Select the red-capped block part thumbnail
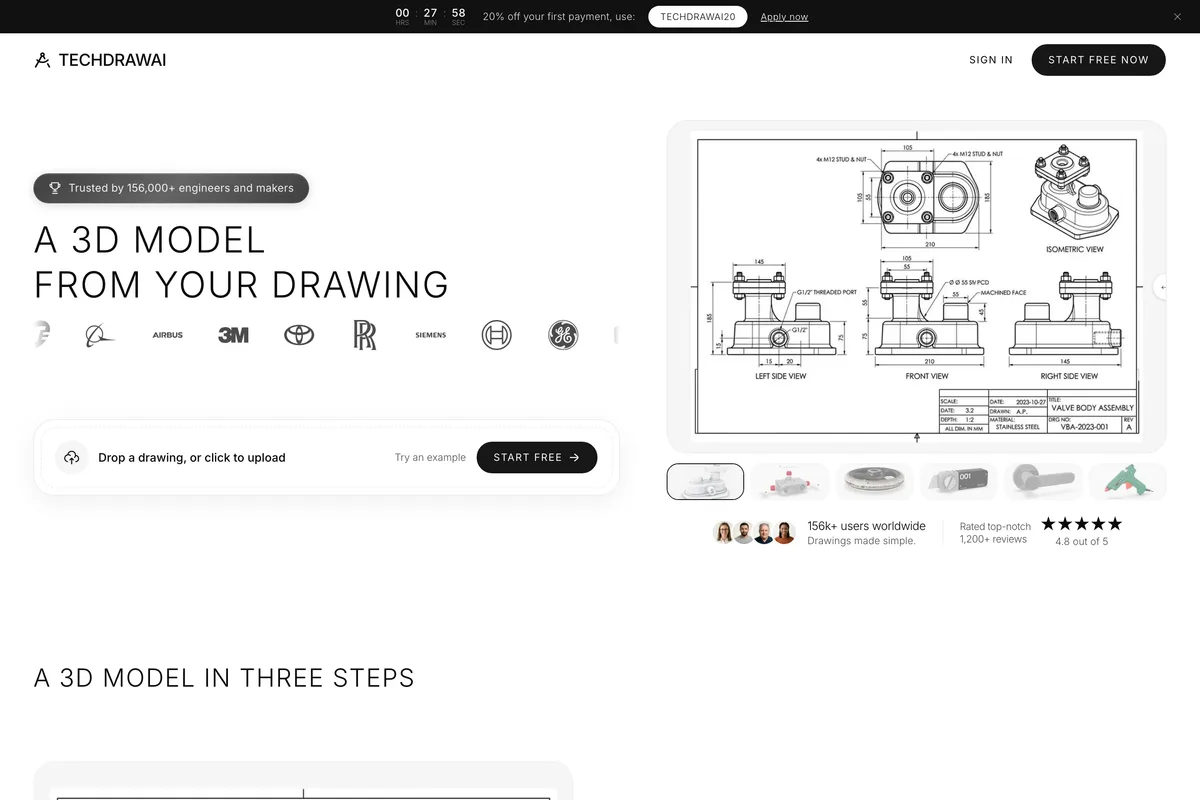The image size is (1200, 800). click(790, 481)
